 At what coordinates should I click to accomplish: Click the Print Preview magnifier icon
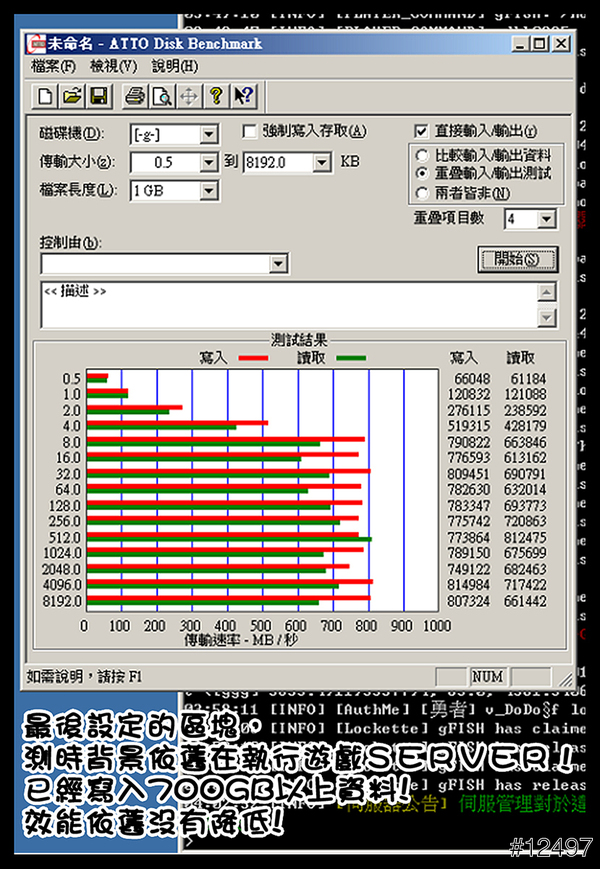(x=162, y=96)
